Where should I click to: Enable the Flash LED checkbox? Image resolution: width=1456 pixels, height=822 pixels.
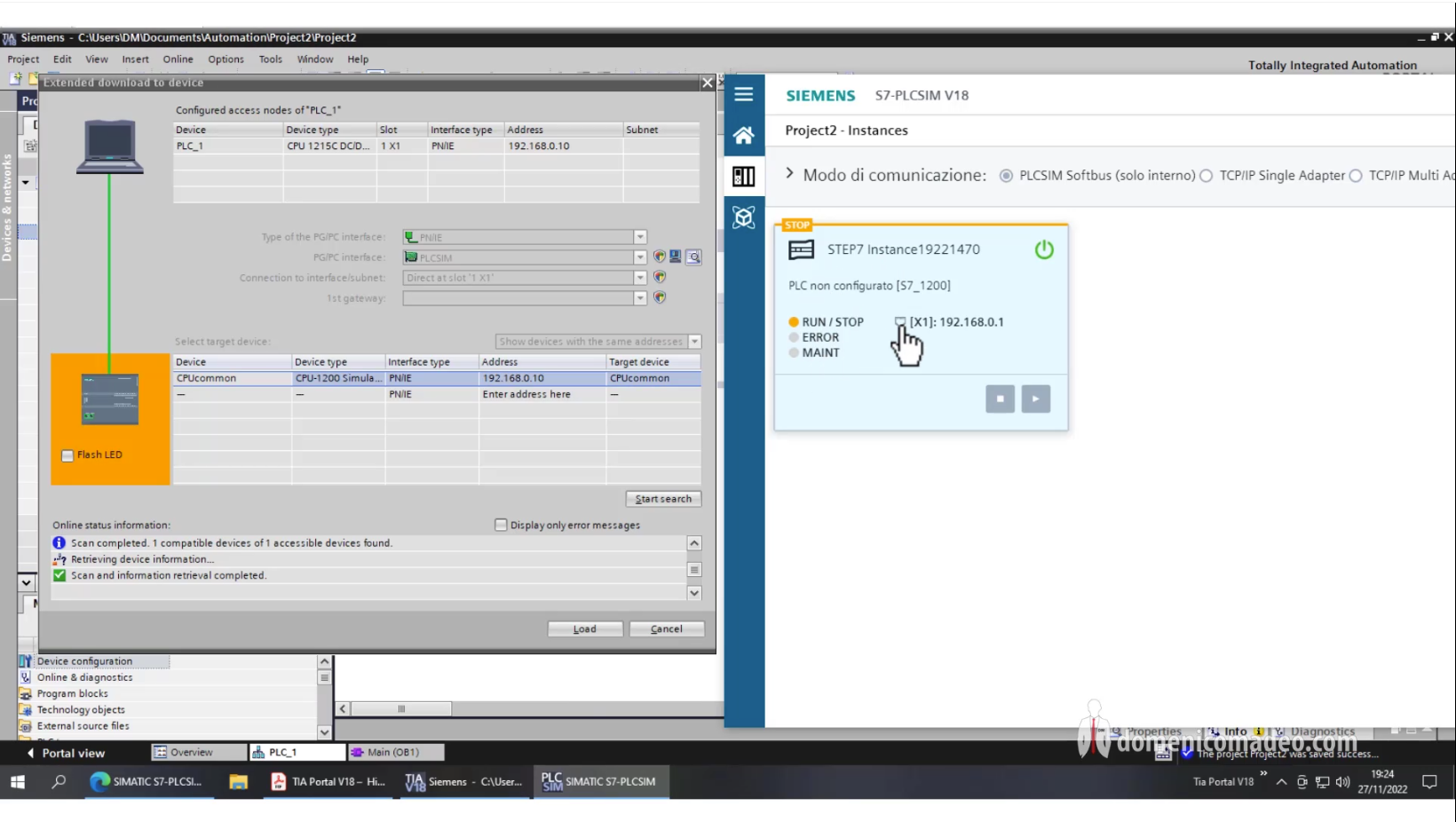pos(67,455)
